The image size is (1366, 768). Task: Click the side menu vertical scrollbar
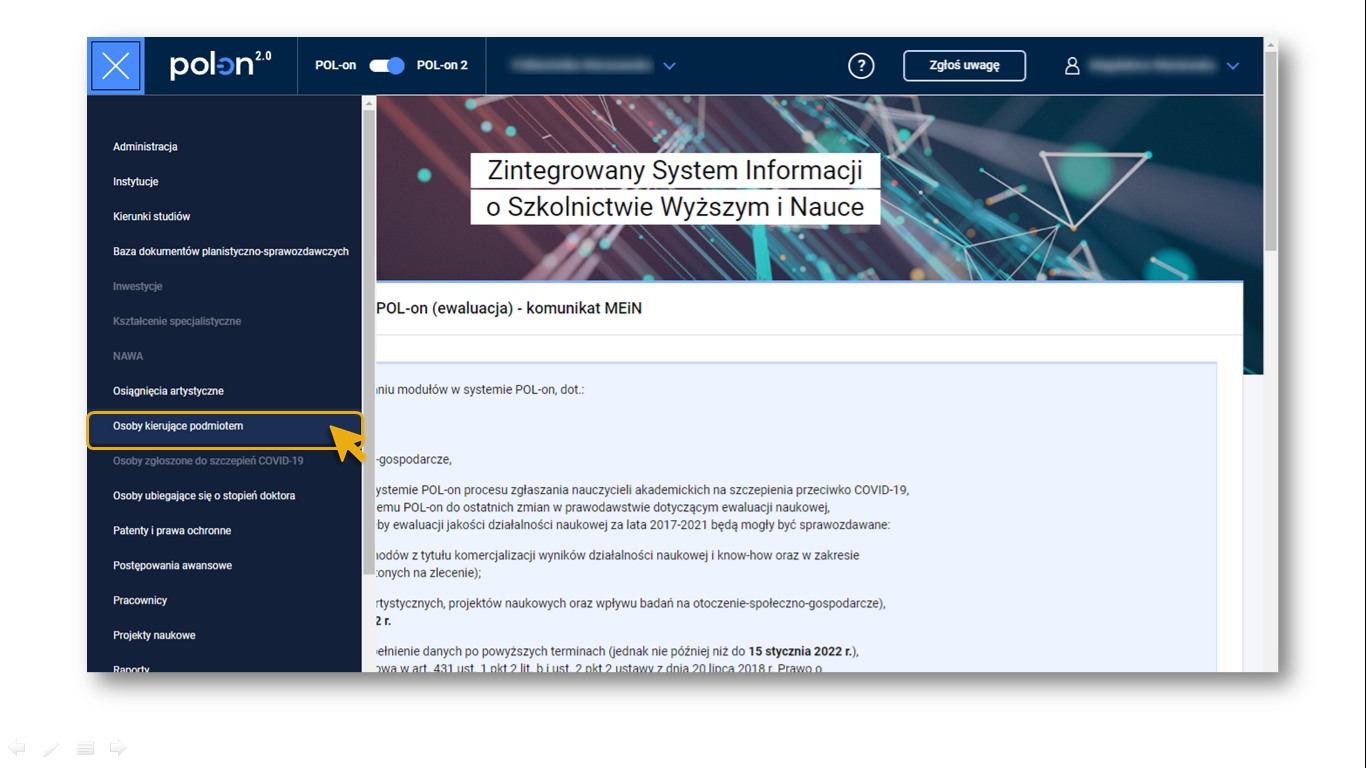[x=368, y=340]
